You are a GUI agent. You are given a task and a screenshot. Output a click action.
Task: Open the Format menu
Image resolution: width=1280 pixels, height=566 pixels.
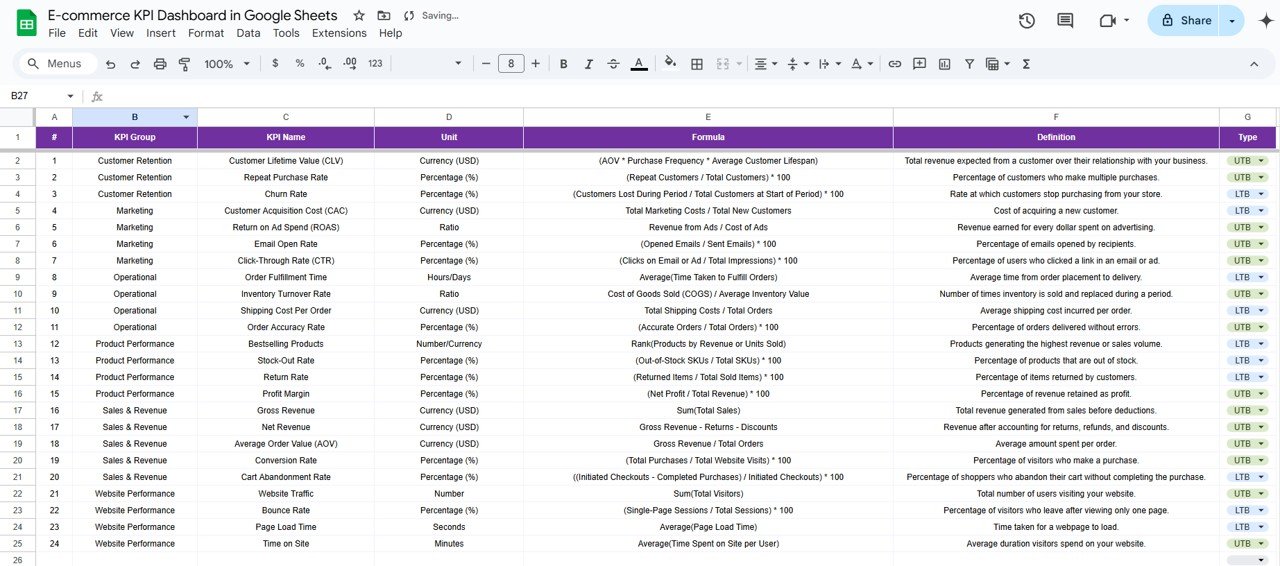point(206,33)
